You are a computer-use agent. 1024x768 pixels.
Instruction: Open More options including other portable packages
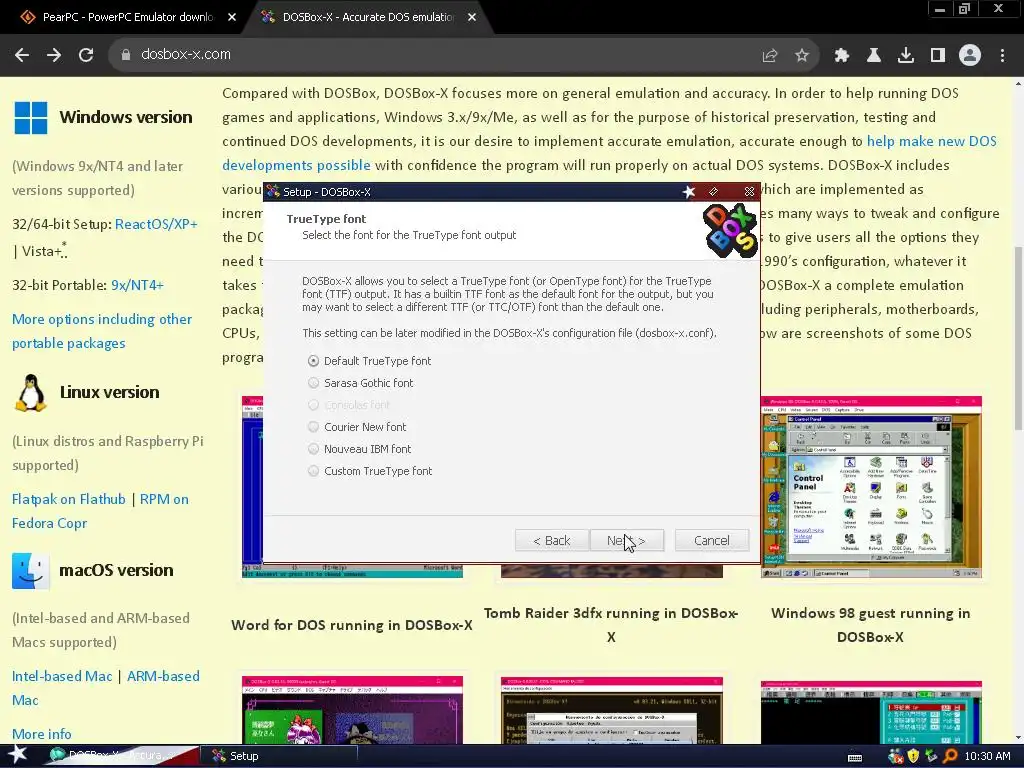pos(102,331)
